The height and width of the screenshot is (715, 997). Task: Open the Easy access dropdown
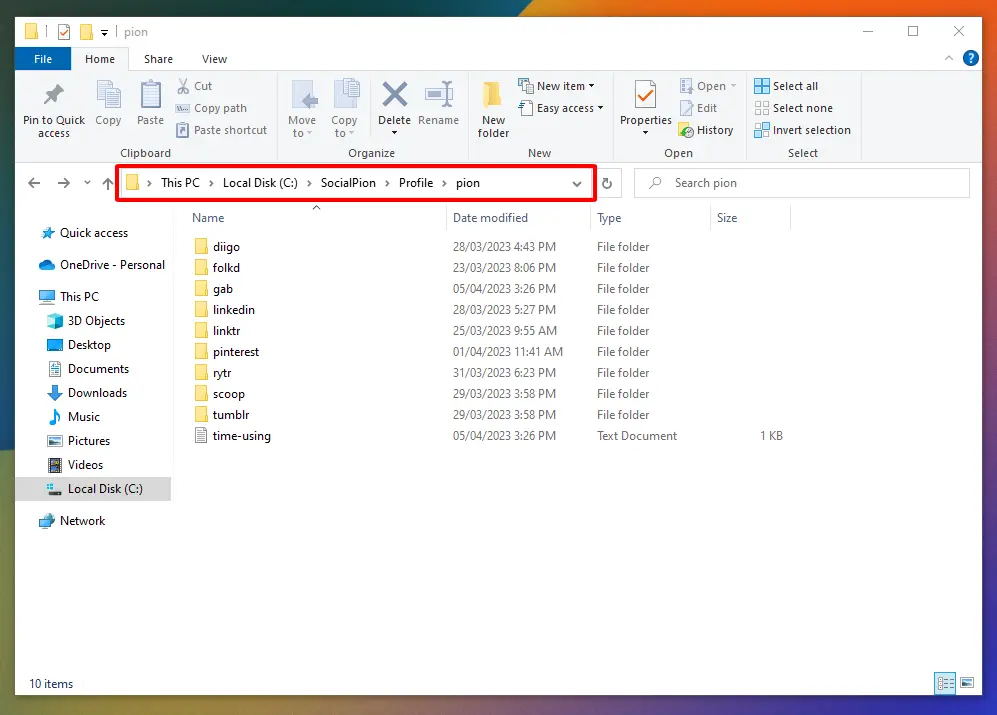click(x=561, y=108)
